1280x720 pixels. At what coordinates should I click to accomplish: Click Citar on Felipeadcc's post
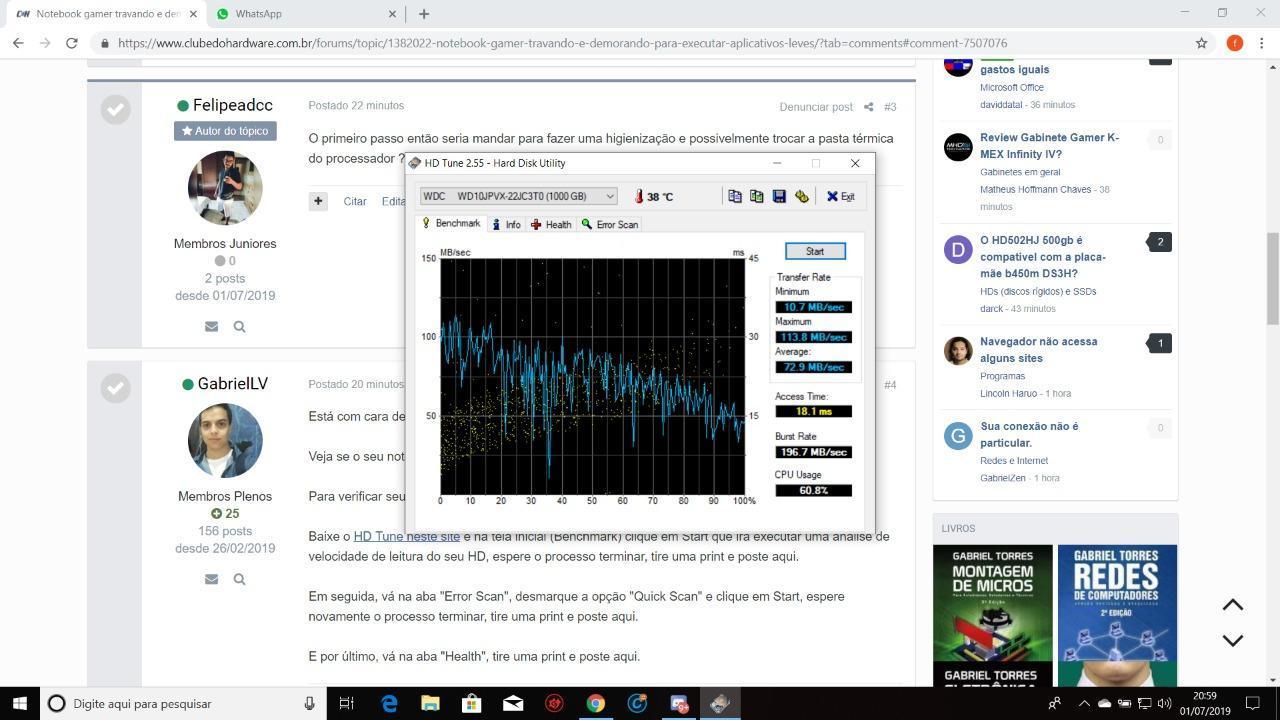(355, 201)
